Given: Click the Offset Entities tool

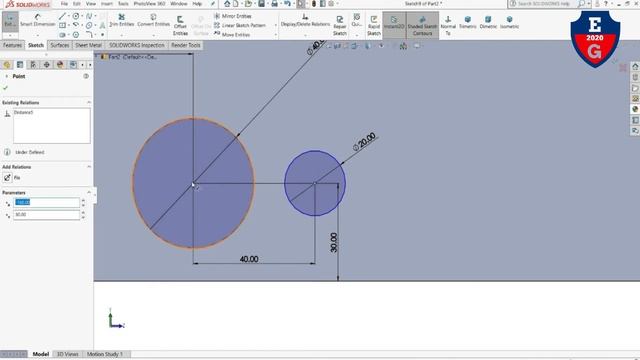Looking at the screenshot, I should [x=180, y=26].
